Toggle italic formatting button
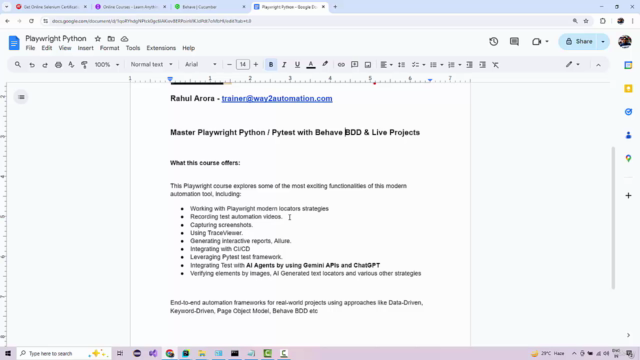This screenshot has width=640, height=360. tap(284, 64)
